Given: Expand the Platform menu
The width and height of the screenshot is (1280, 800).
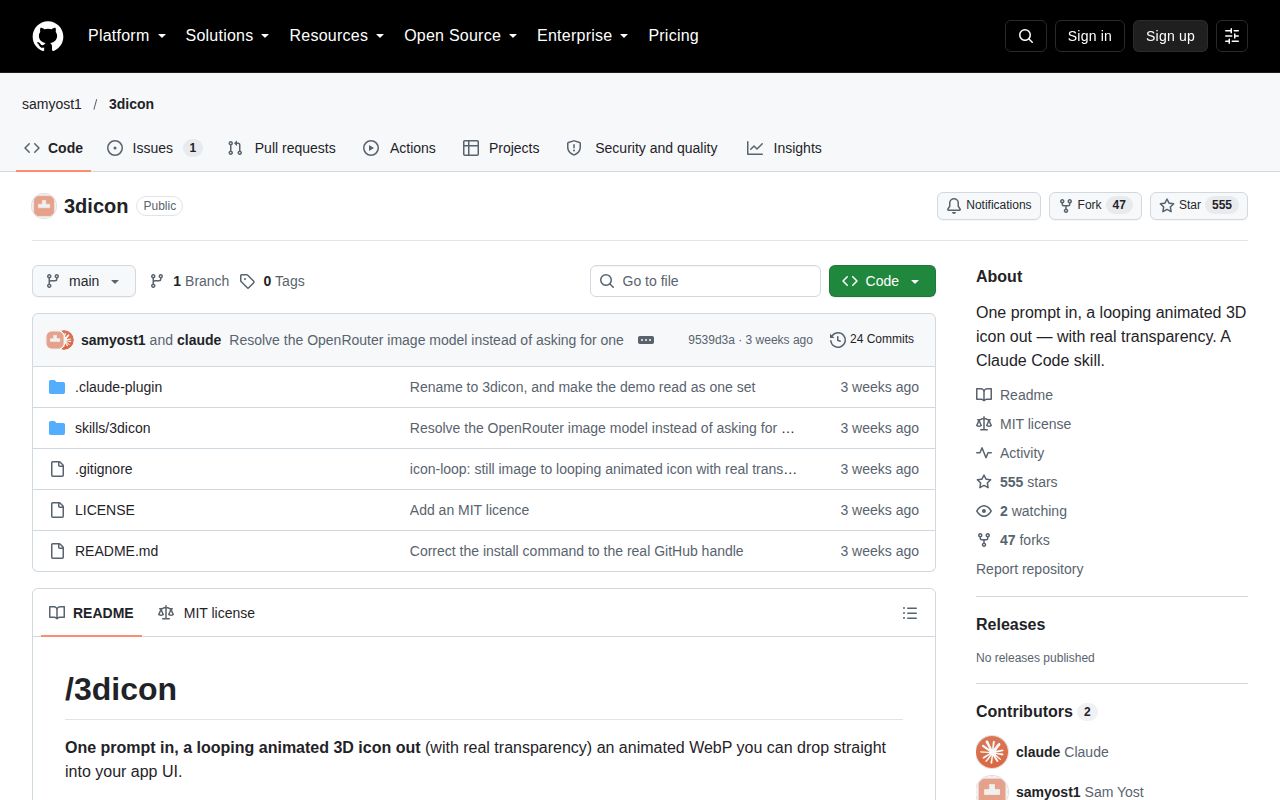Looking at the screenshot, I should point(127,36).
